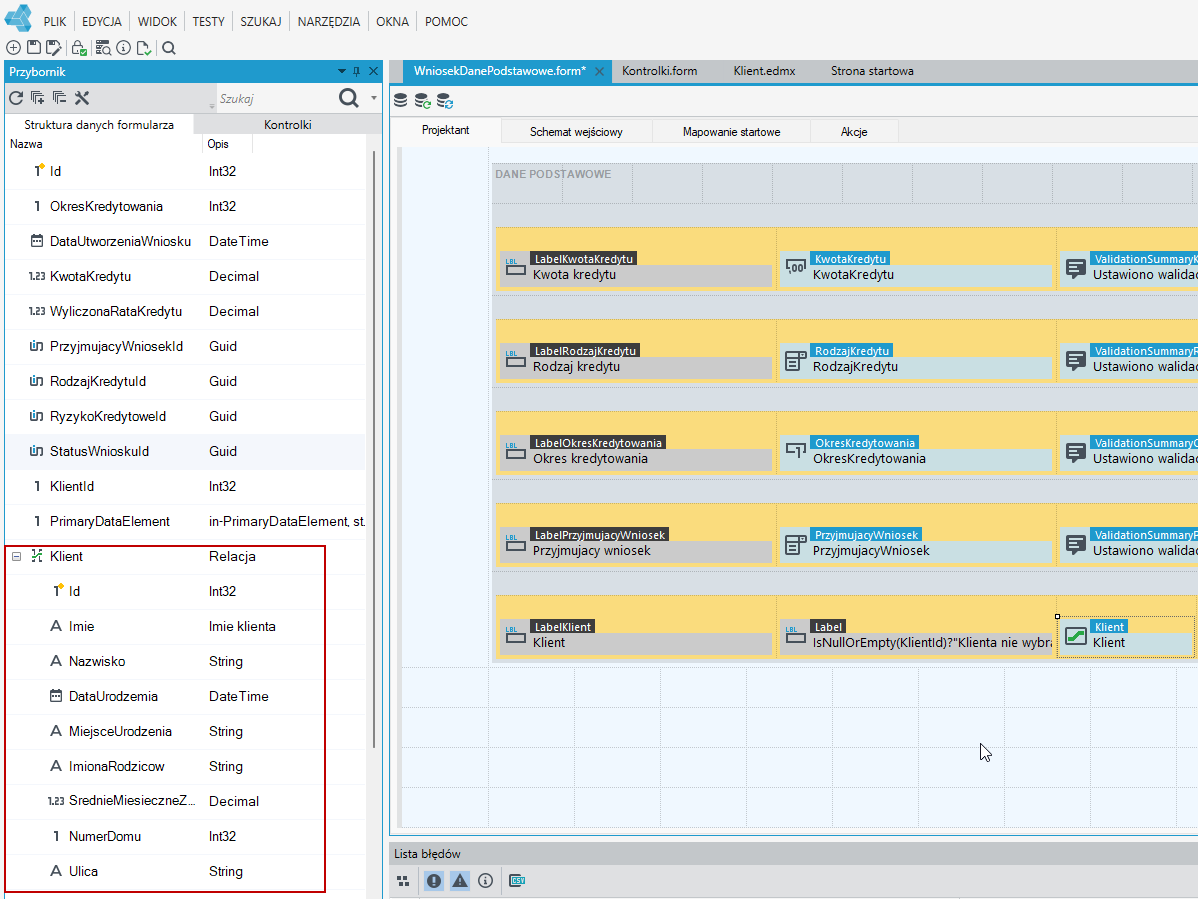Switch to the Kontrolki.form tab
The height and width of the screenshot is (899, 1198).
[659, 71]
